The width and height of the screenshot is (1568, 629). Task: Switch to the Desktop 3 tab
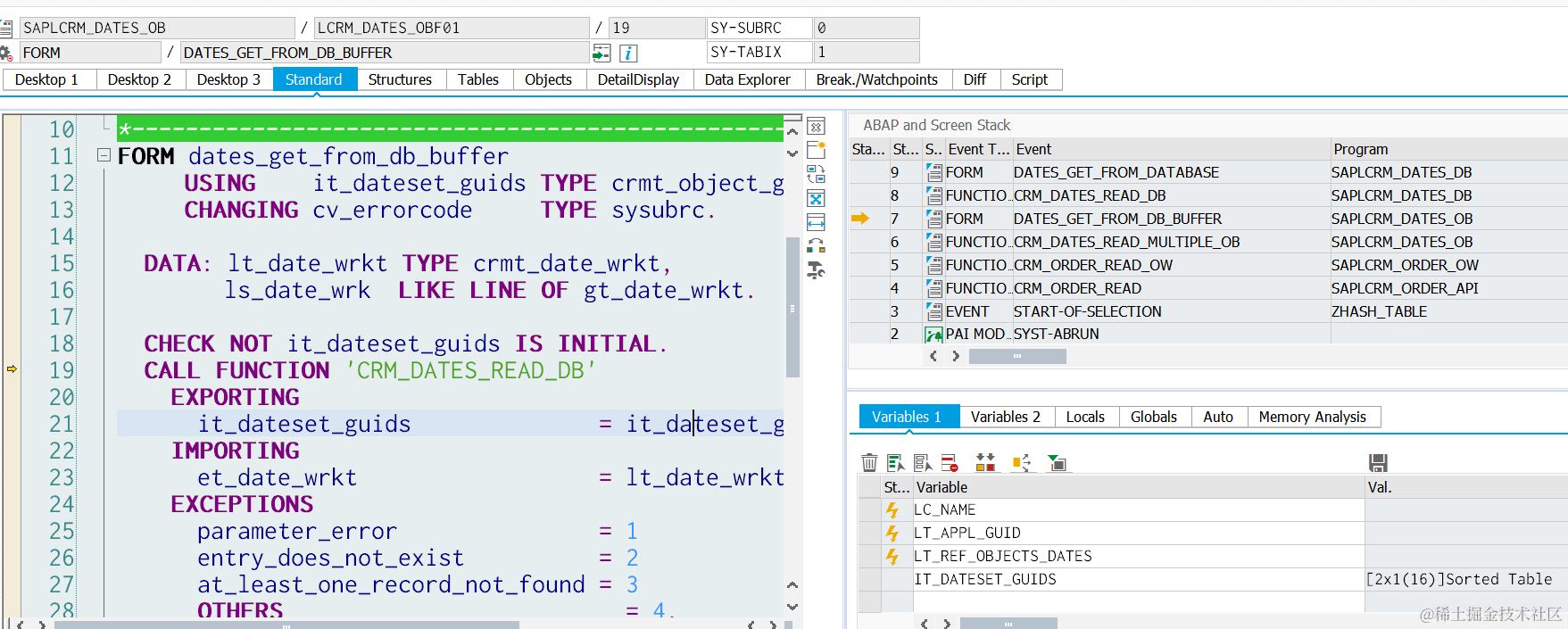point(228,79)
